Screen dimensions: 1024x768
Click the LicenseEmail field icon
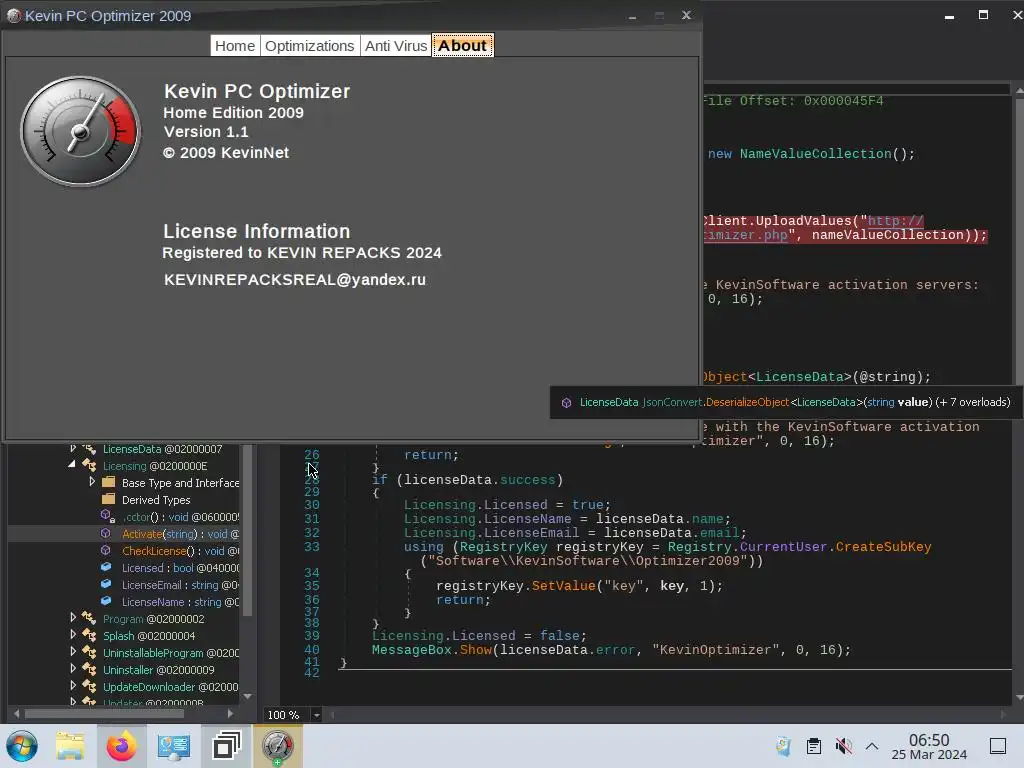point(106,584)
